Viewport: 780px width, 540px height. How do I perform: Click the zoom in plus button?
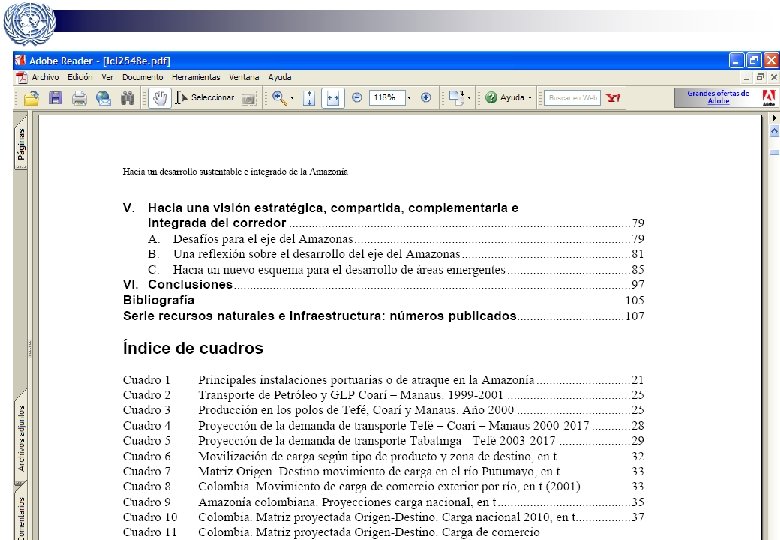426,98
